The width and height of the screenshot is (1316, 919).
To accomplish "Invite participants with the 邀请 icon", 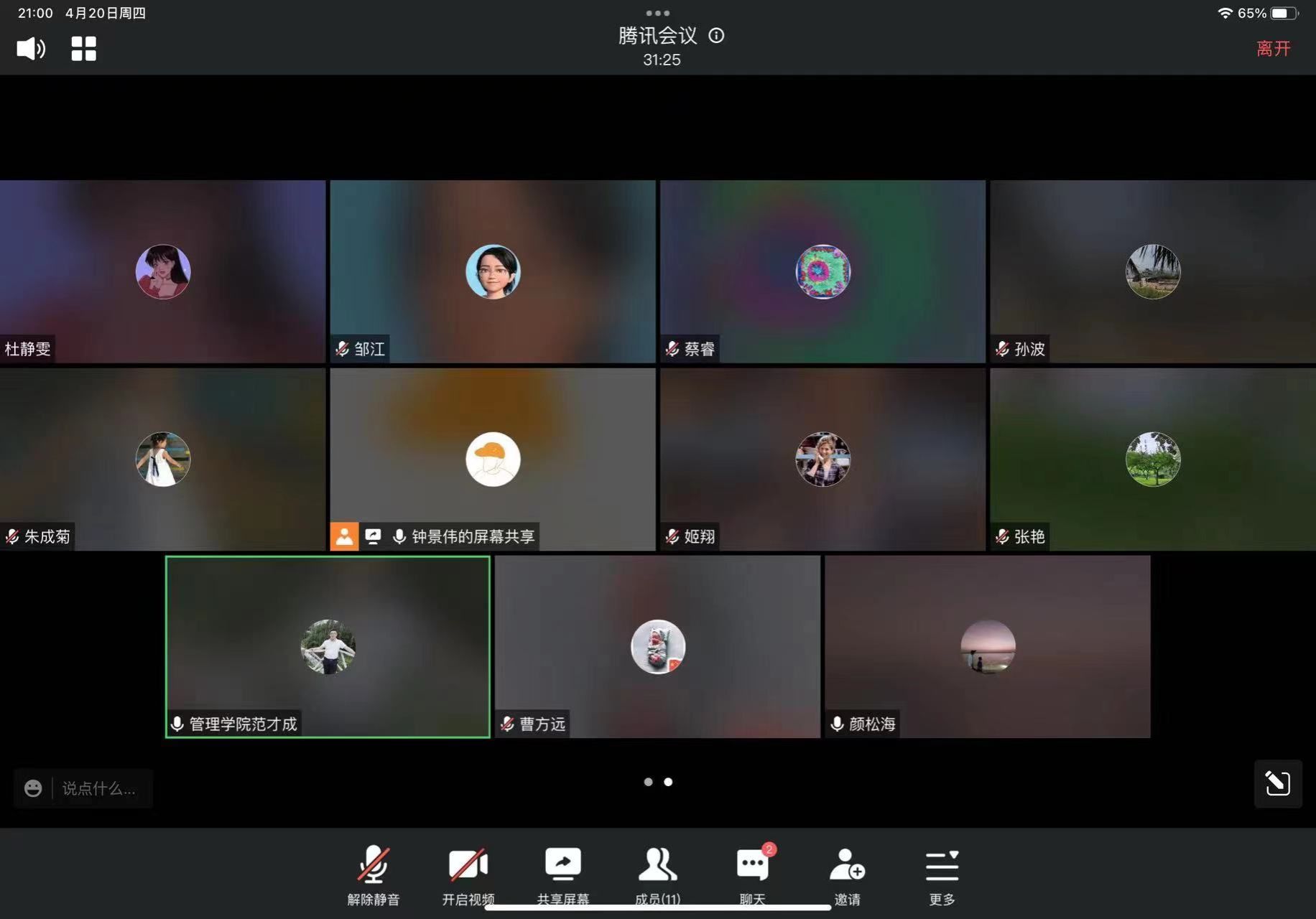I will coord(847,874).
